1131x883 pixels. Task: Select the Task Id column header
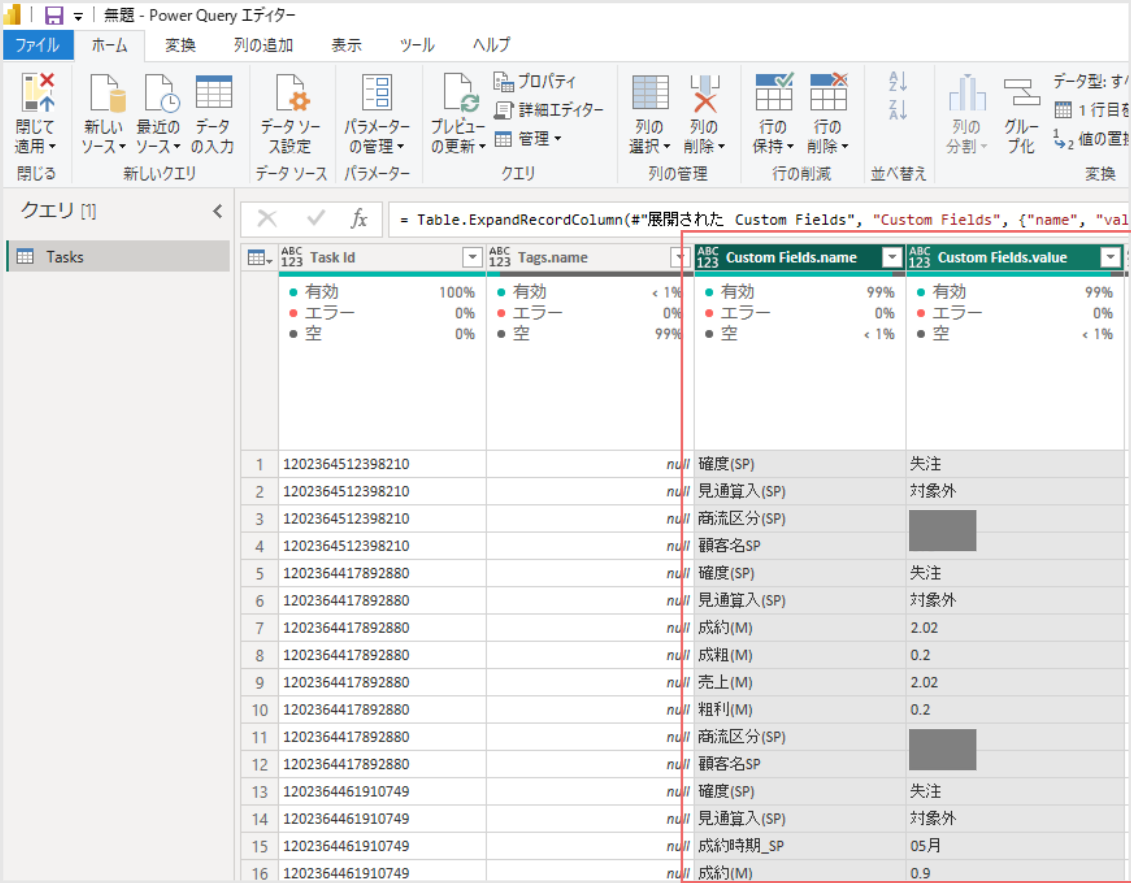point(382,258)
